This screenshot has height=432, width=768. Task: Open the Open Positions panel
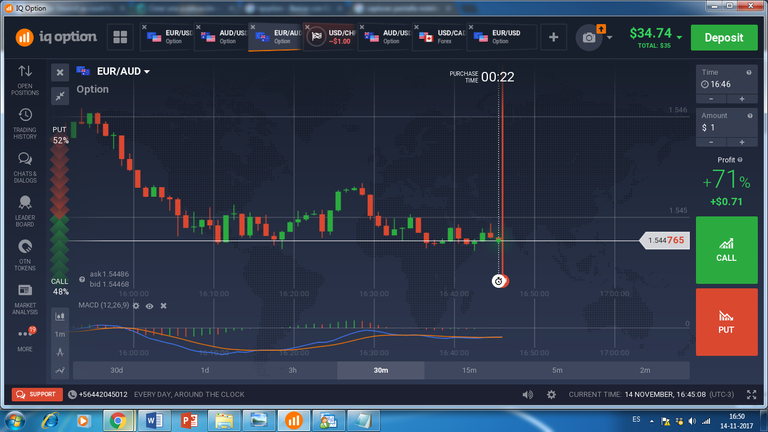click(x=25, y=80)
